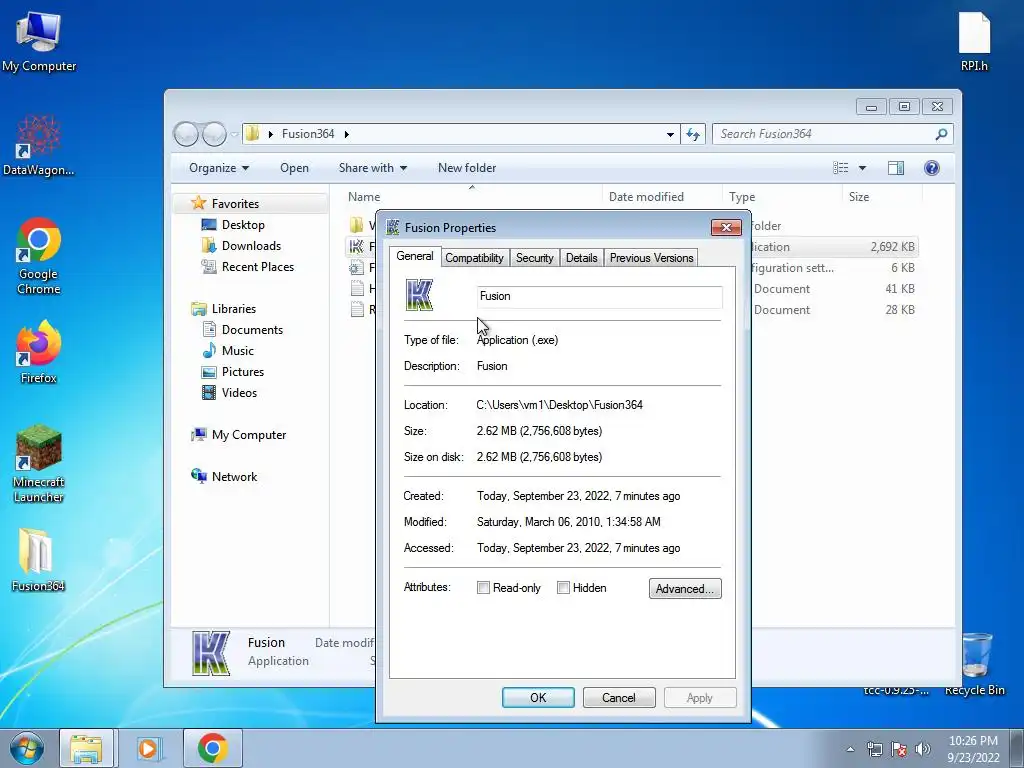Open the view options dropdown arrow
Viewport: 1024px width, 768px height.
[x=862, y=168]
